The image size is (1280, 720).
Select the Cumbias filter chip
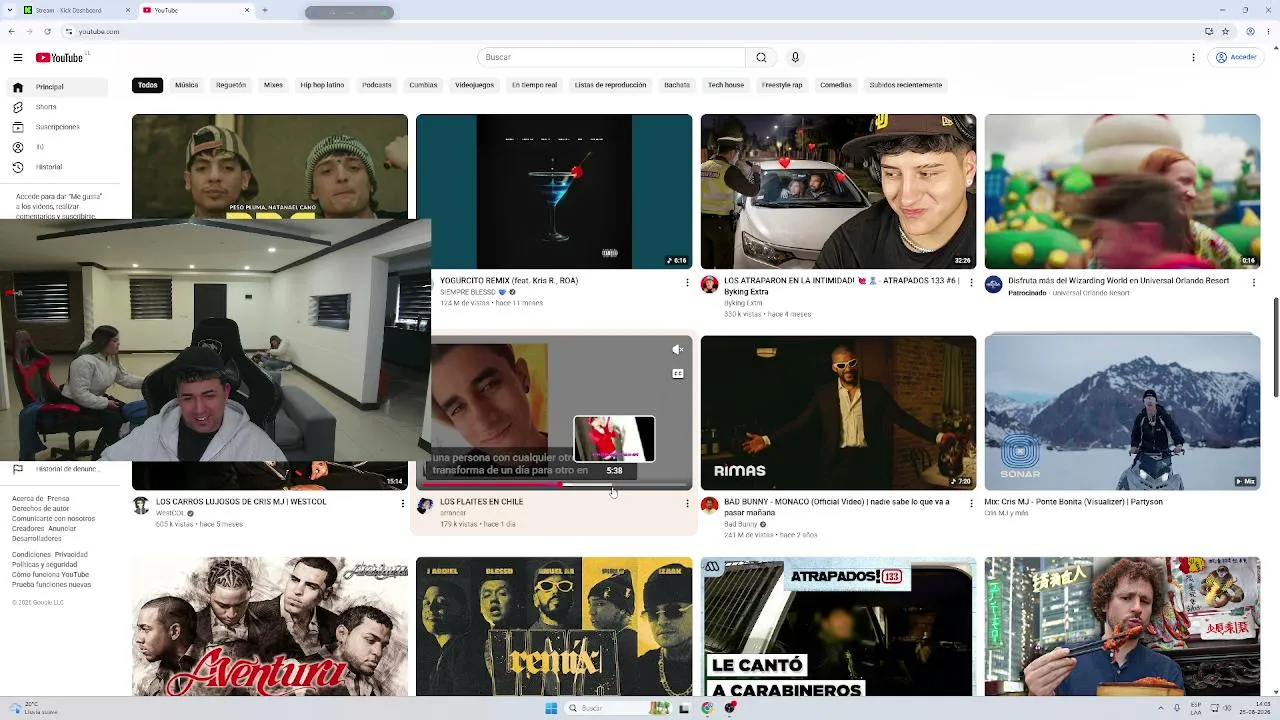pyautogui.click(x=423, y=85)
